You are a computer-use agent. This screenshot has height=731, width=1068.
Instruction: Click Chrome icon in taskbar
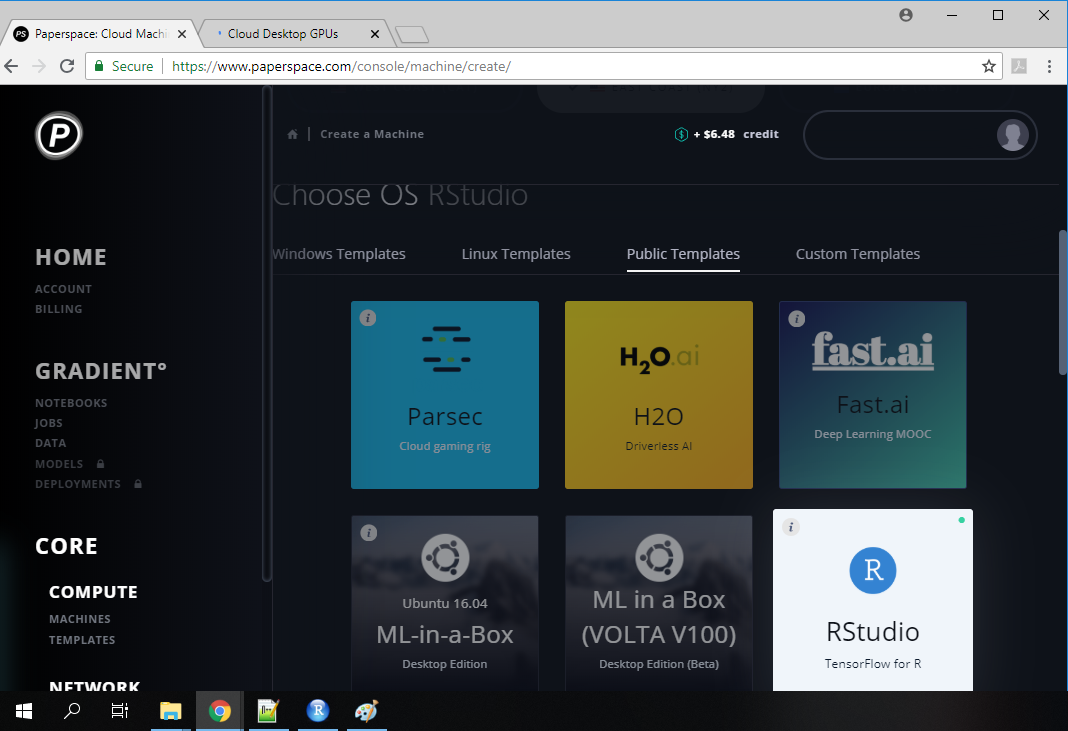[219, 711]
